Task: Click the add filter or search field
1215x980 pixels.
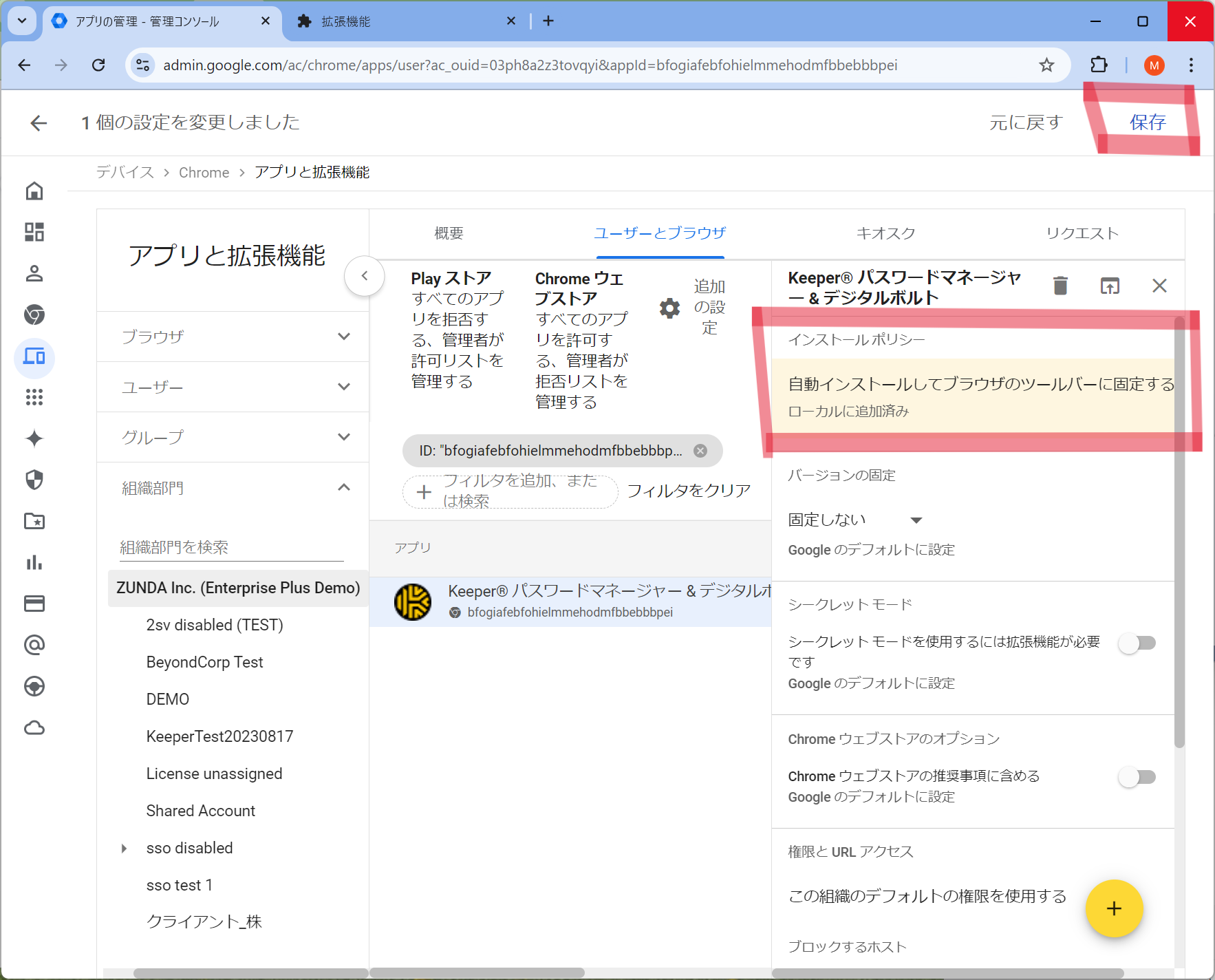Action: click(510, 491)
